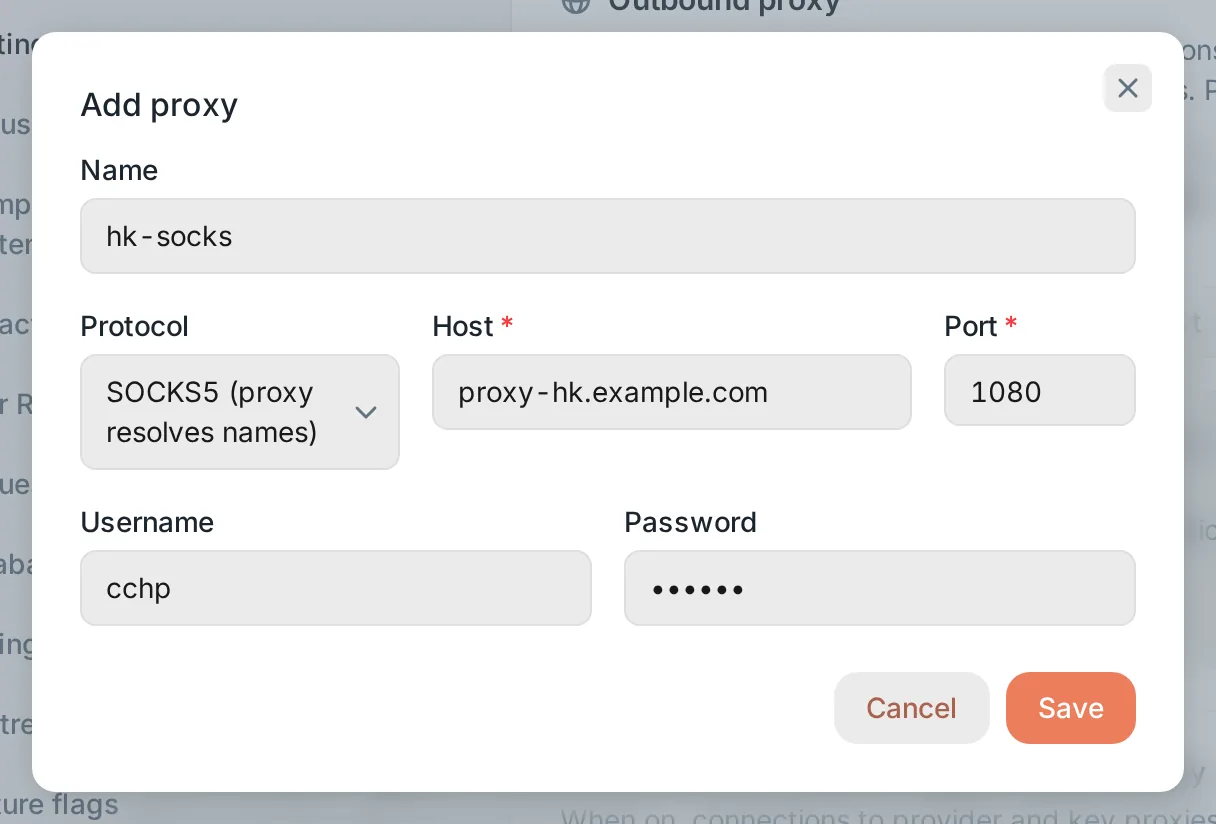Cancel adding the proxy
The image size is (1216, 824).
click(x=911, y=708)
